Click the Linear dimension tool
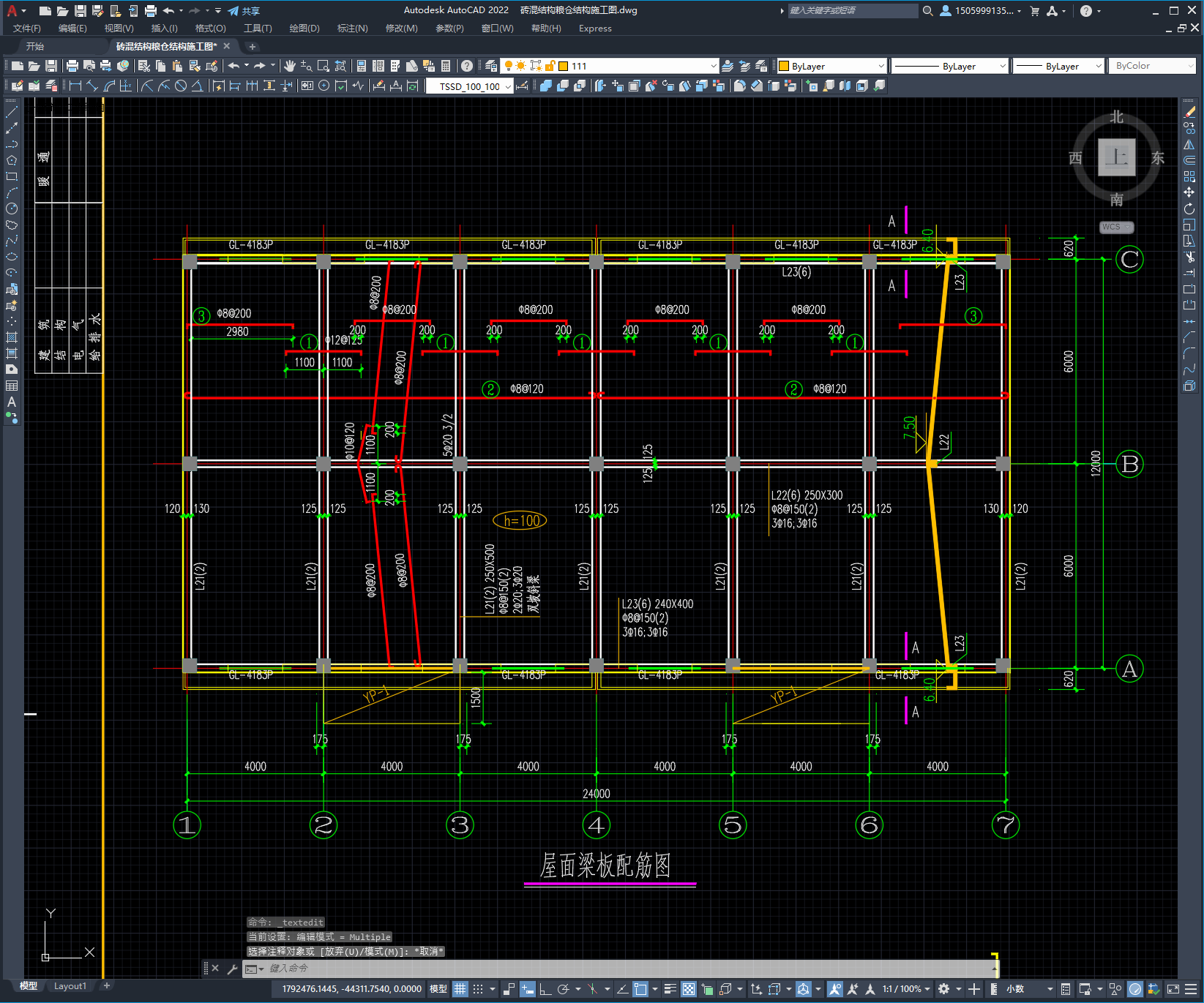The width and height of the screenshot is (1204, 1003). click(x=75, y=86)
